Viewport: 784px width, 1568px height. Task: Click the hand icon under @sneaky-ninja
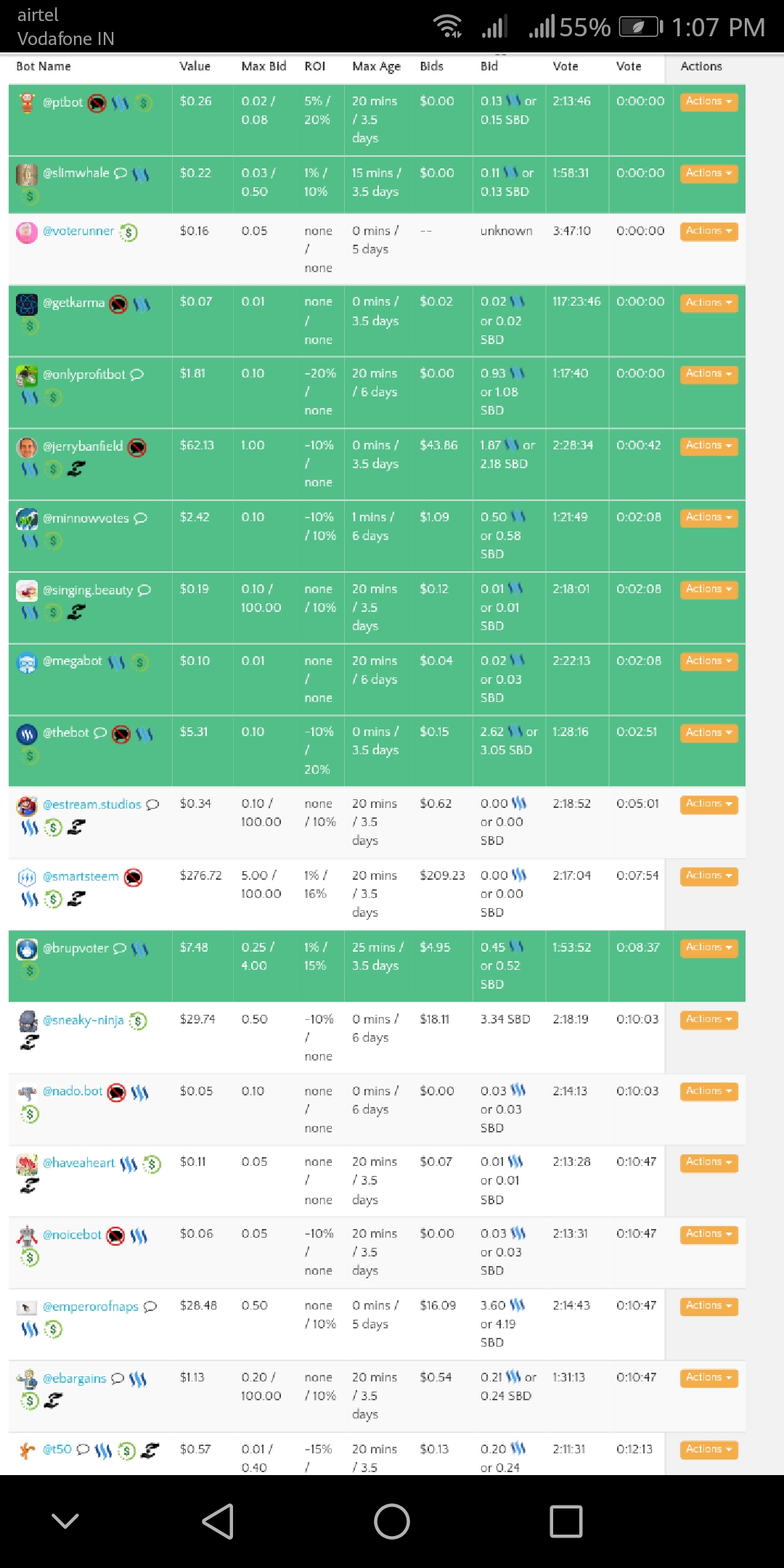30,1042
